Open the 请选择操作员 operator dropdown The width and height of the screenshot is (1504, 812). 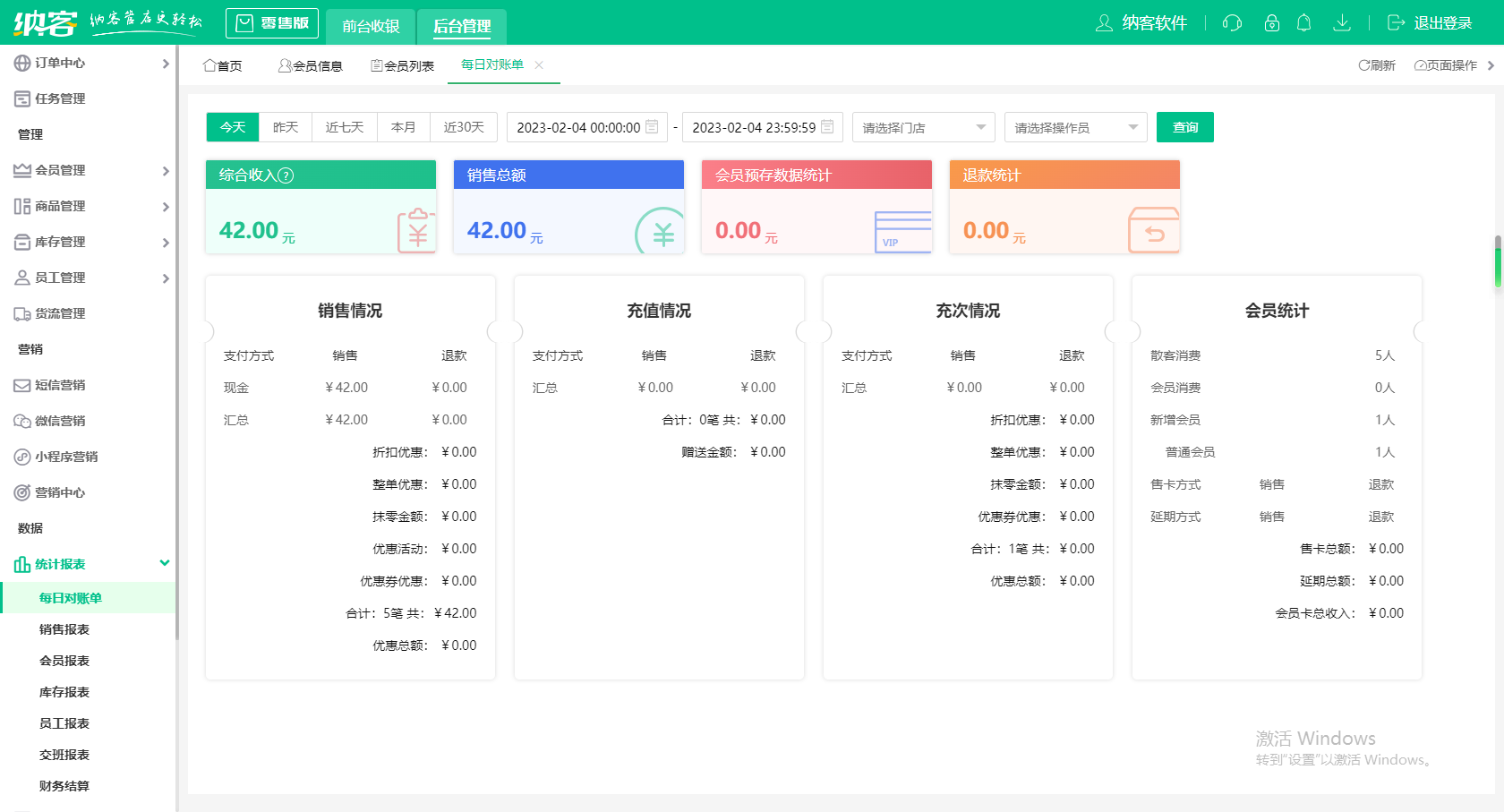pos(1075,126)
